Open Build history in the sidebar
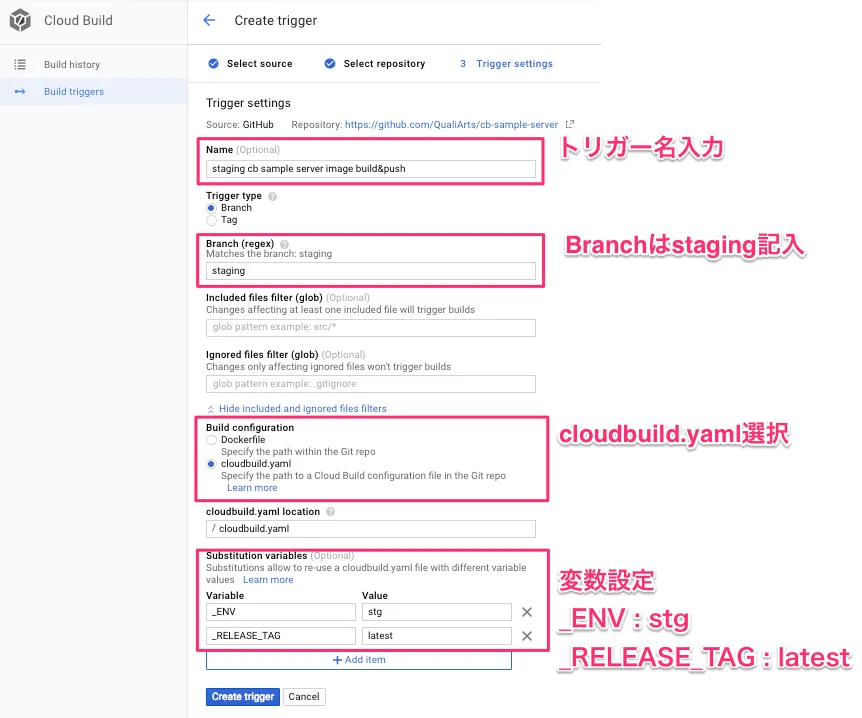 (x=72, y=65)
